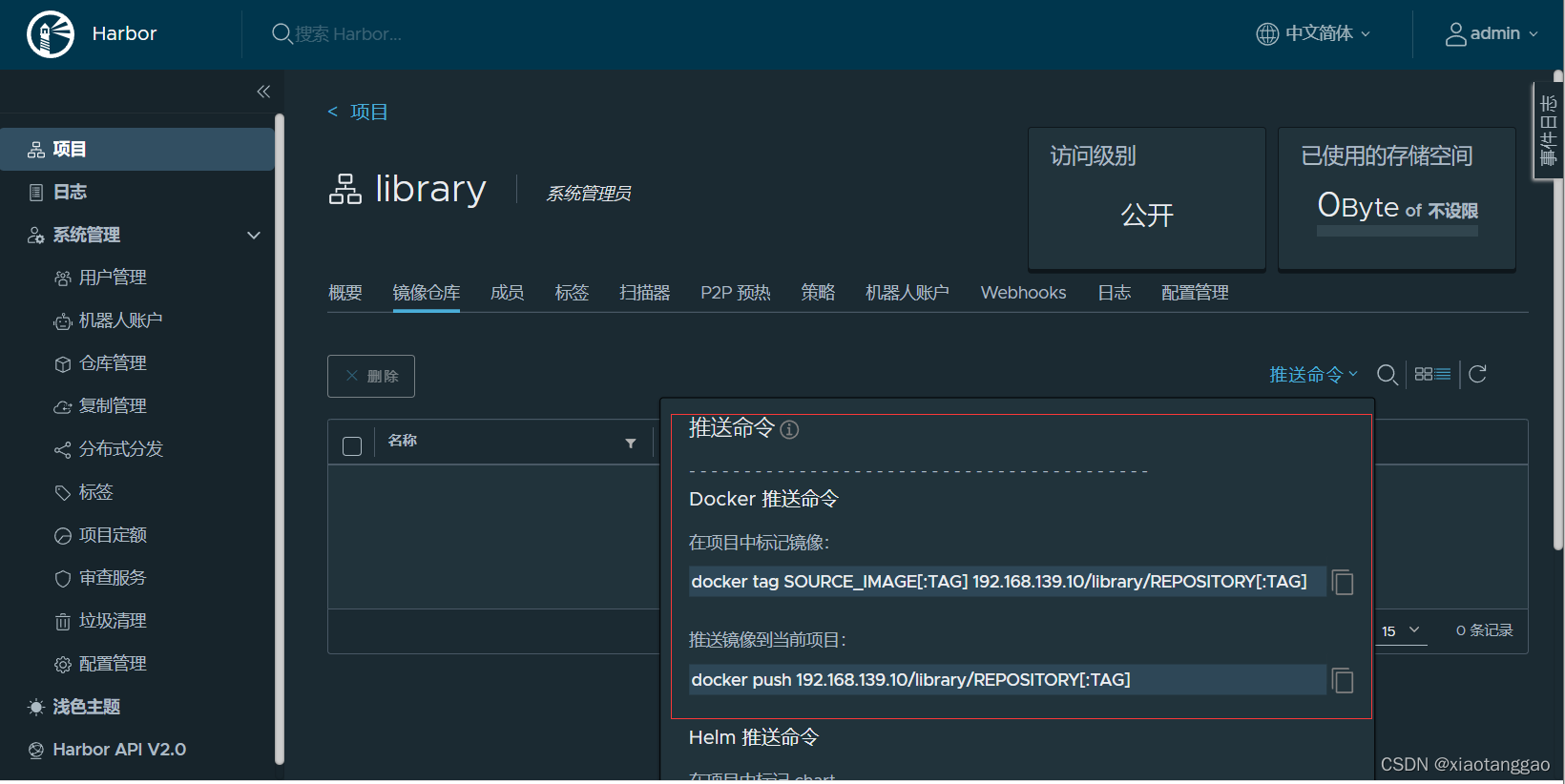Screen dimensions: 1565x784
Task: Open 垃圾清理 in sidebar
Action: [x=113, y=621]
